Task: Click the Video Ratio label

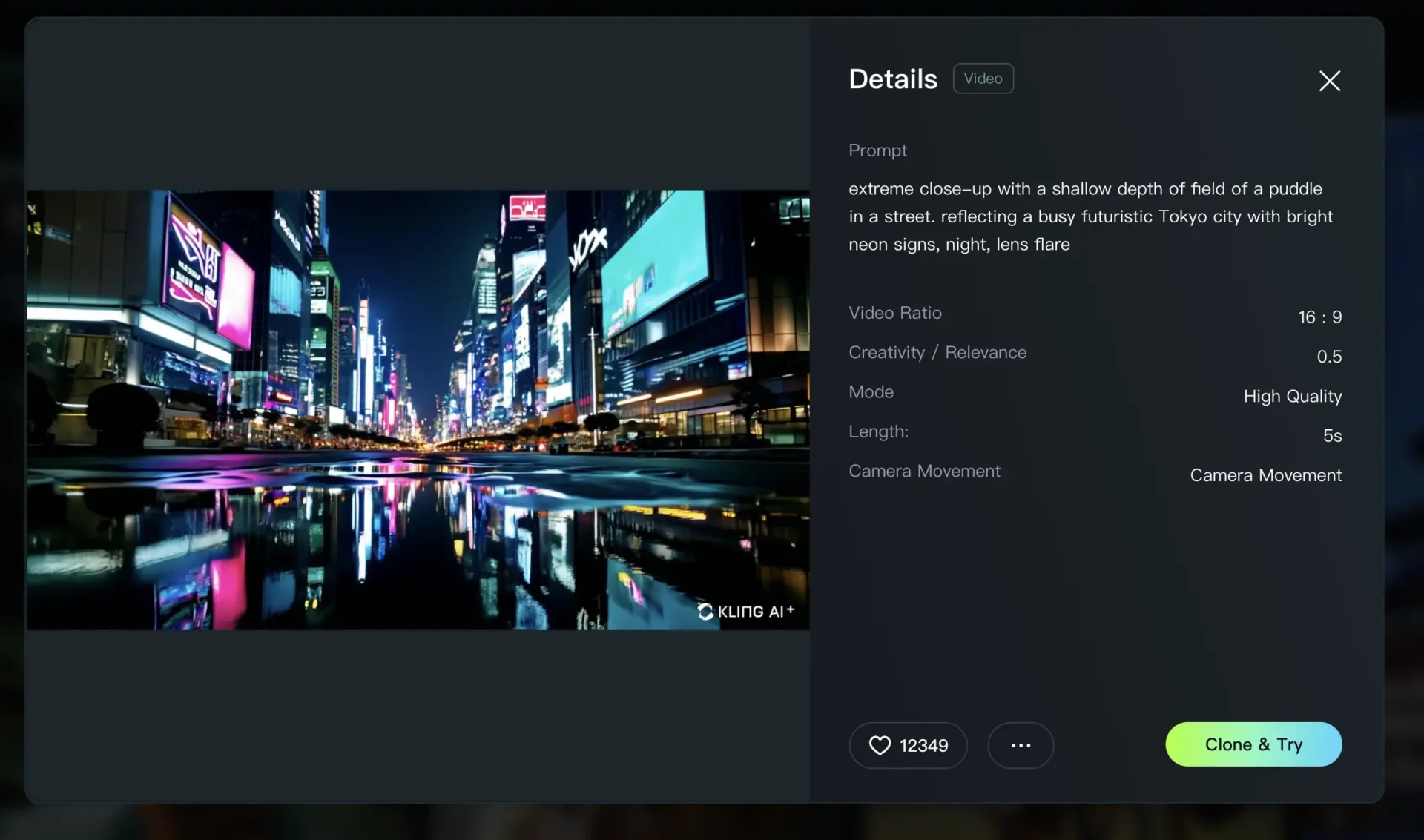Action: 894,313
